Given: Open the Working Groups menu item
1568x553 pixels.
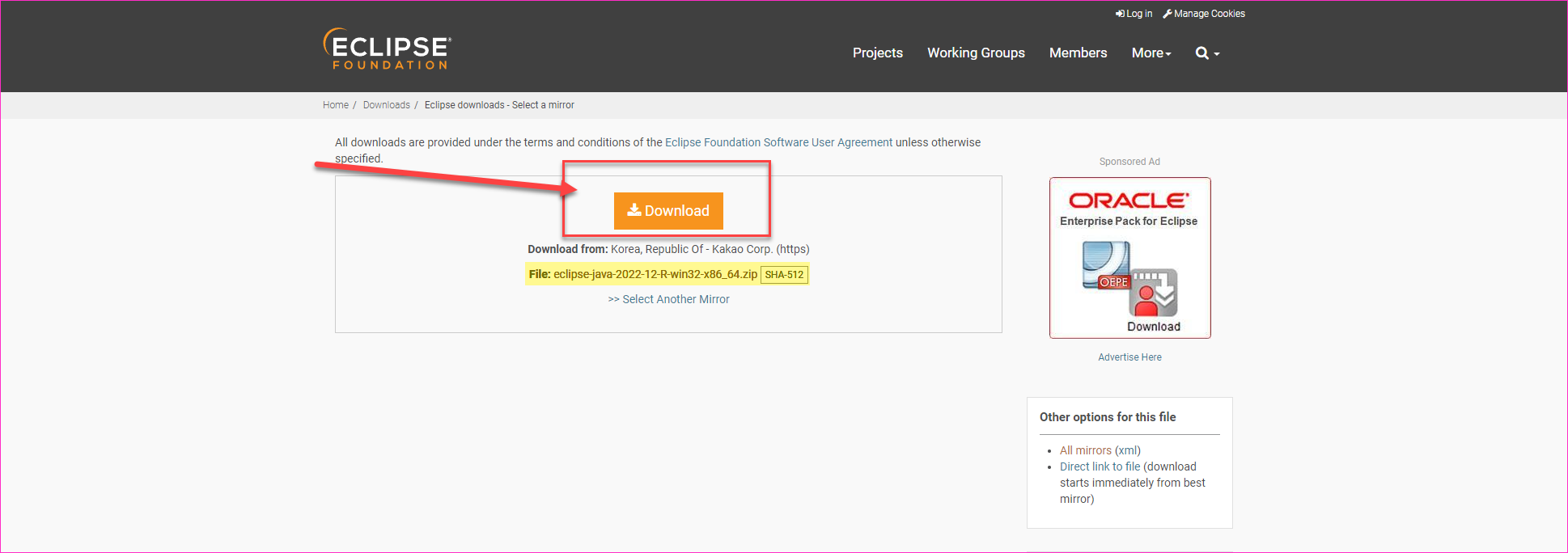Looking at the screenshot, I should tap(976, 53).
